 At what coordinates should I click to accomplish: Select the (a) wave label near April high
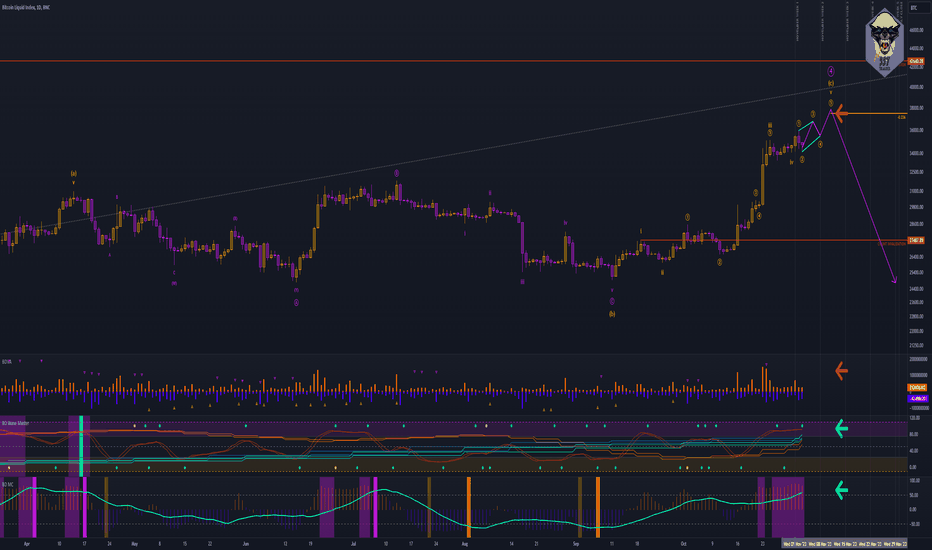tap(74, 174)
